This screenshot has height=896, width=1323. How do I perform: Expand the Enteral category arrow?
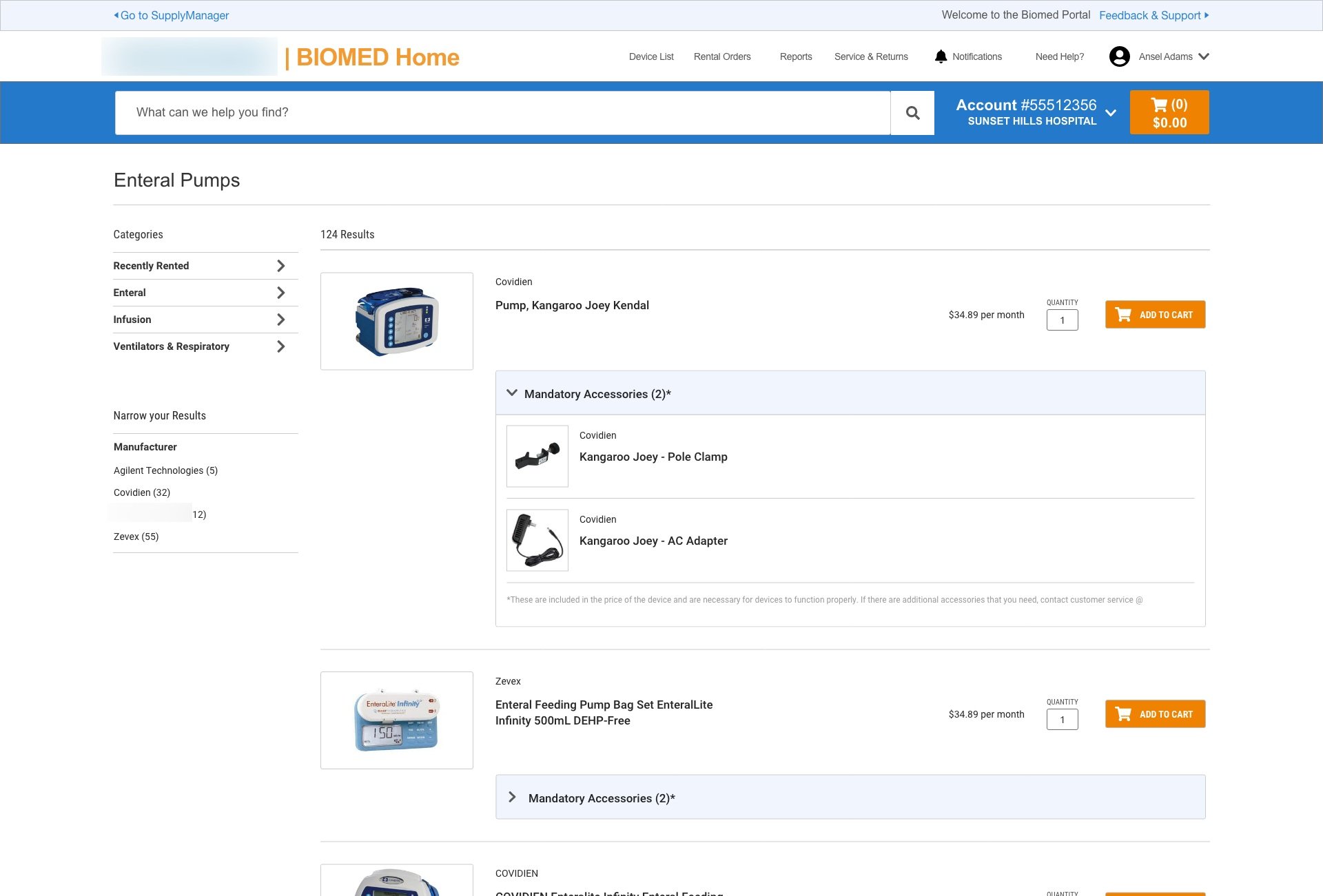coord(280,293)
